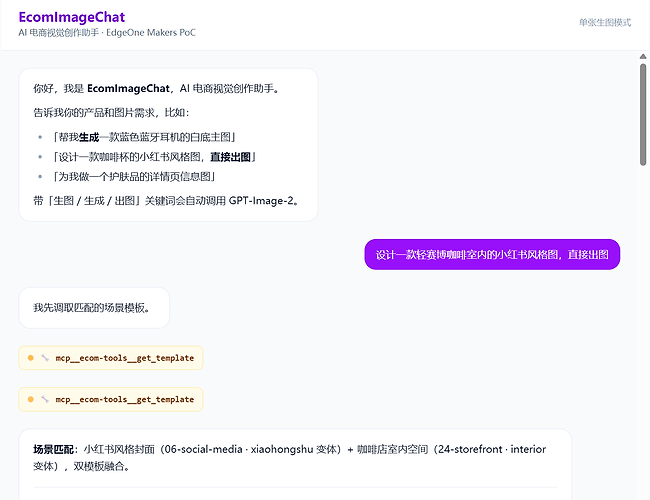
Task: Click the bold 直接出图 keyword in the examples
Action: click(230, 157)
